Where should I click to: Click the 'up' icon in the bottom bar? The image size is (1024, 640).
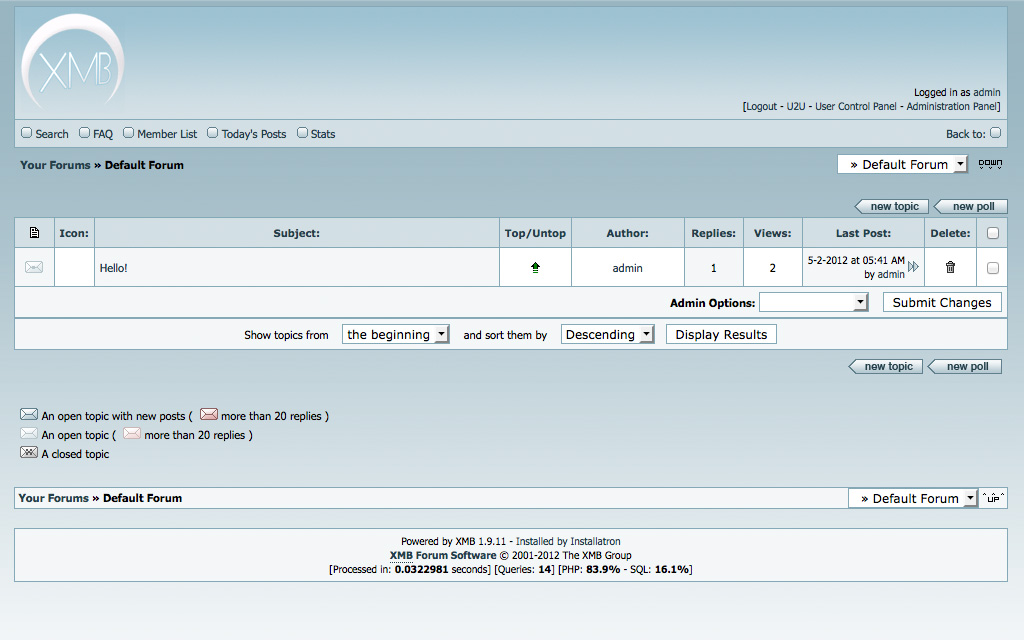993,498
